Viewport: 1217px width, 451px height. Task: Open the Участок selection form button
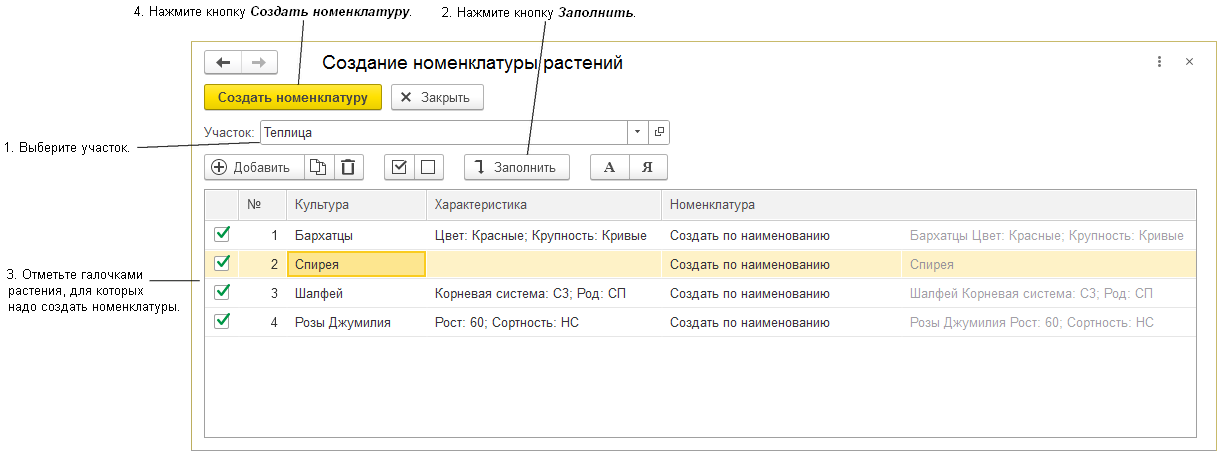point(659,132)
